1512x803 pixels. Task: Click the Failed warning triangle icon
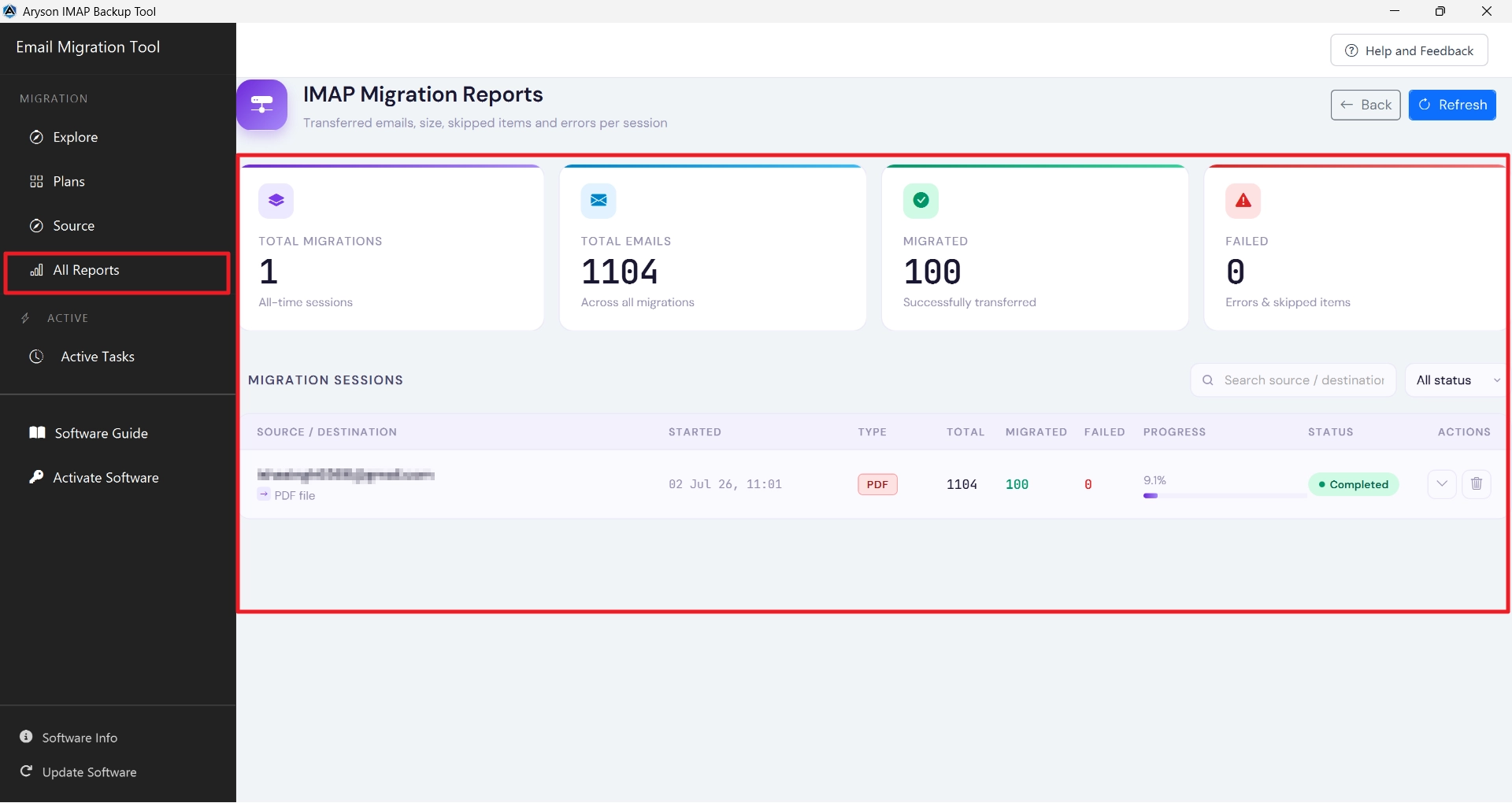1243,201
